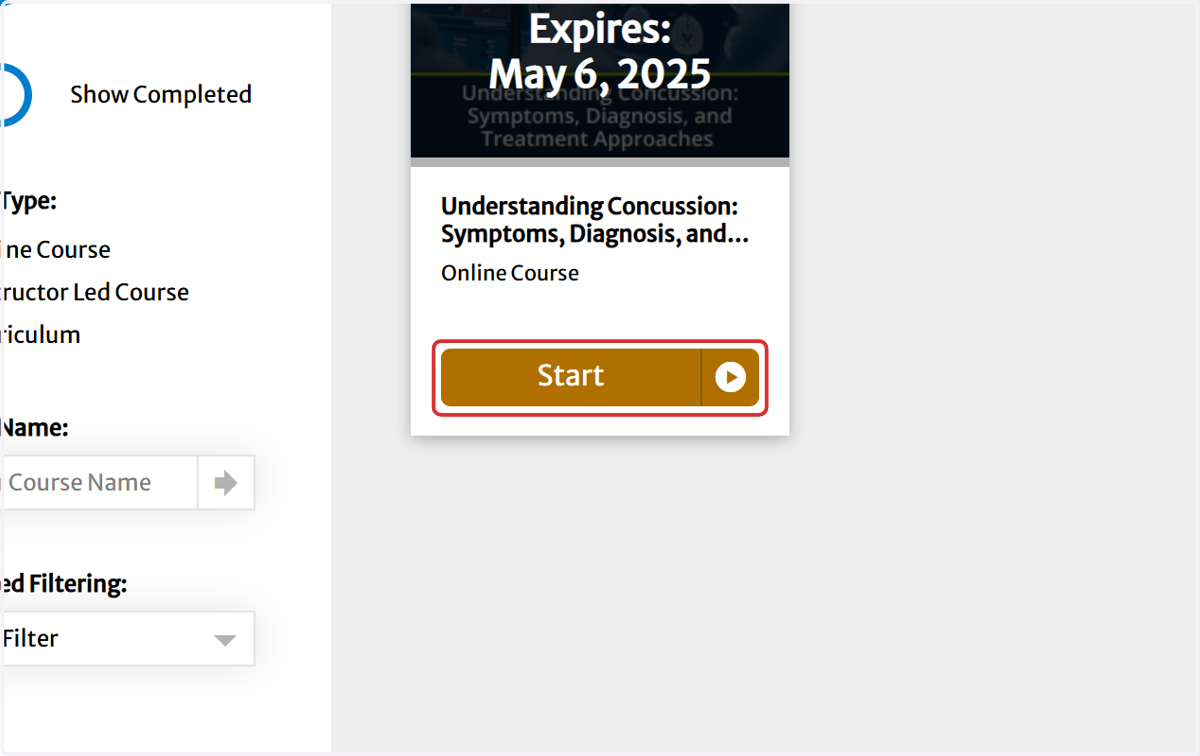Open the concussion course thumbnail image
The height and width of the screenshot is (756, 1200).
(x=600, y=80)
